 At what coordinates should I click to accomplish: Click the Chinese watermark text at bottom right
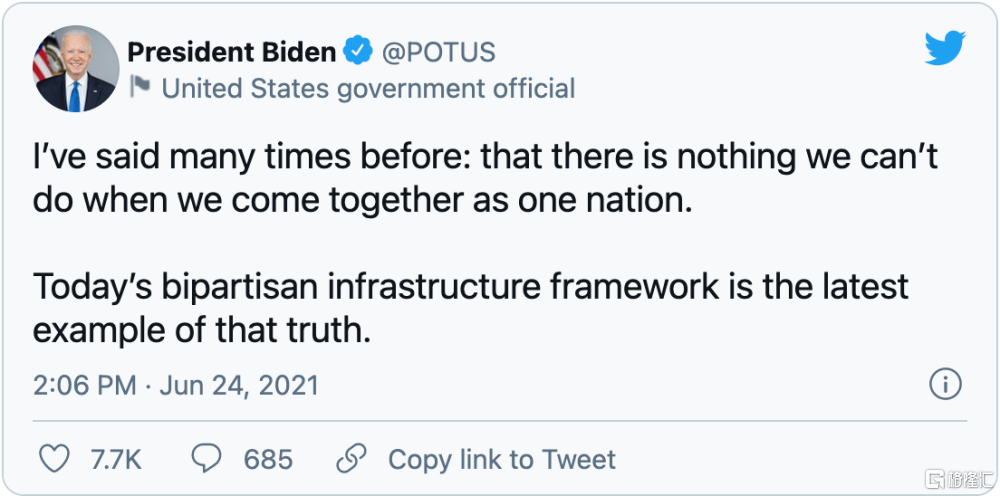[x=968, y=479]
